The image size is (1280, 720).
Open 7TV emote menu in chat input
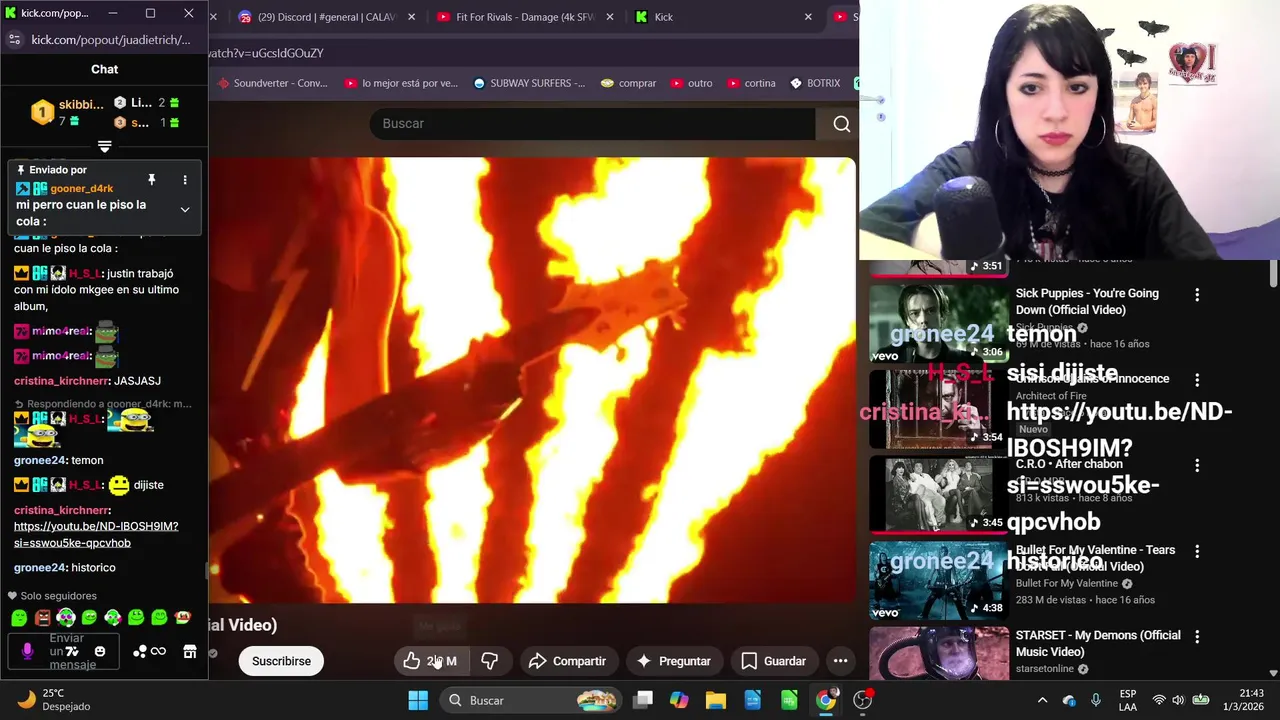[x=72, y=652]
